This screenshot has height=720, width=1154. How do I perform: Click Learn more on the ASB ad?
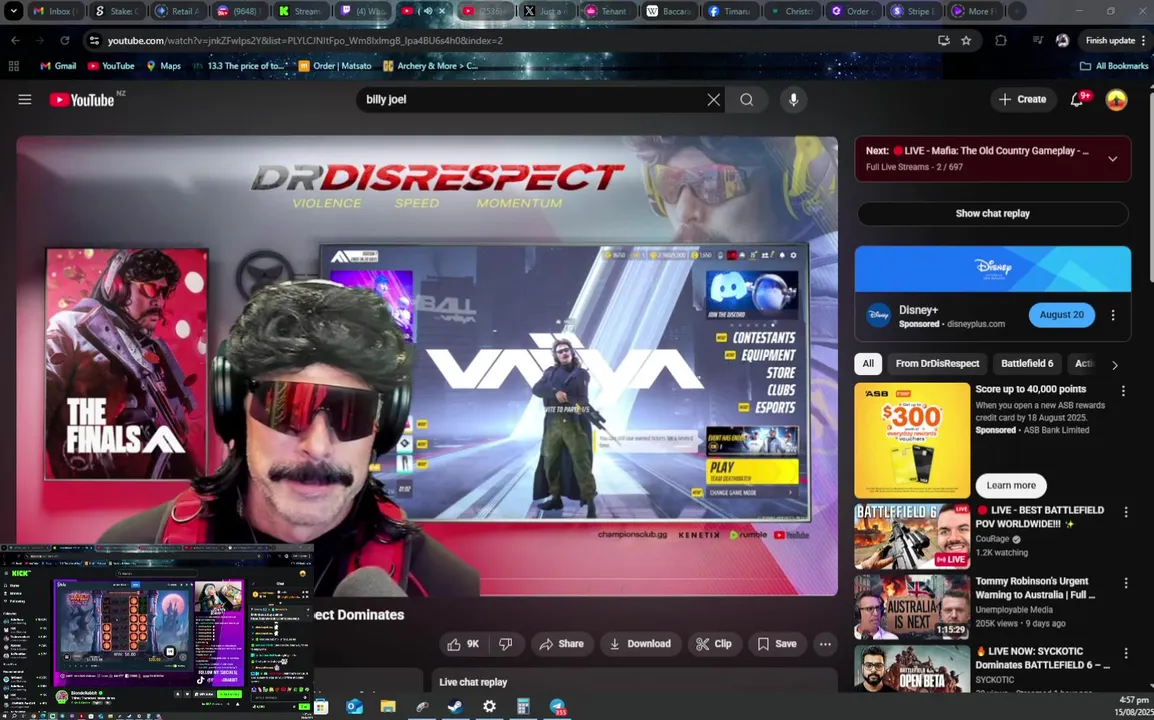point(1010,485)
